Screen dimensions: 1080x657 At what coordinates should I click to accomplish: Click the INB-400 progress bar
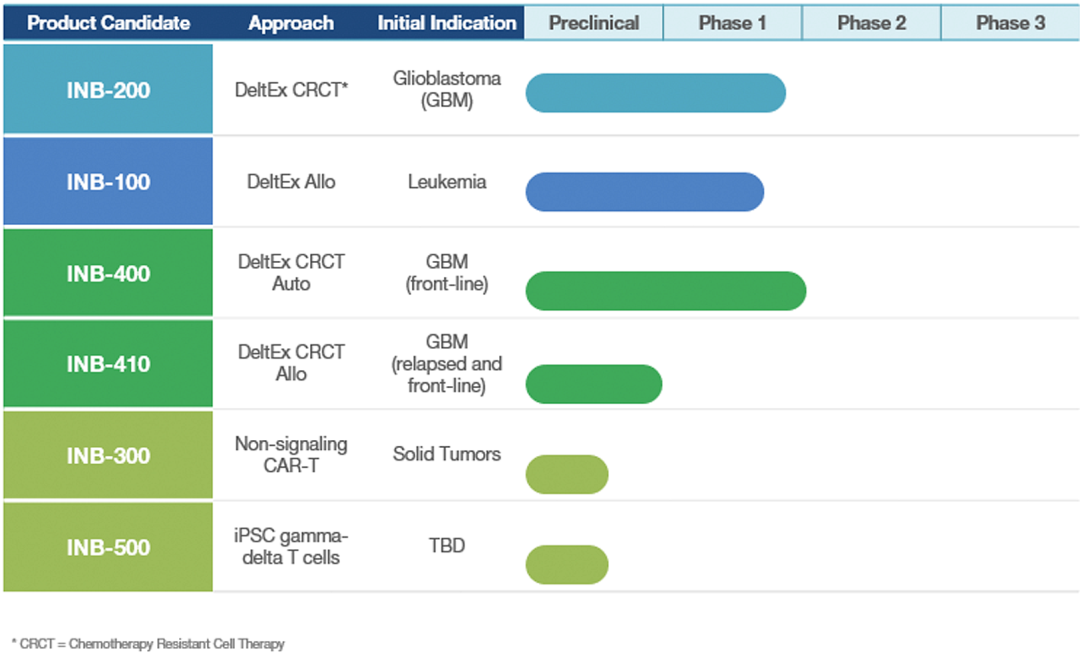click(x=666, y=291)
